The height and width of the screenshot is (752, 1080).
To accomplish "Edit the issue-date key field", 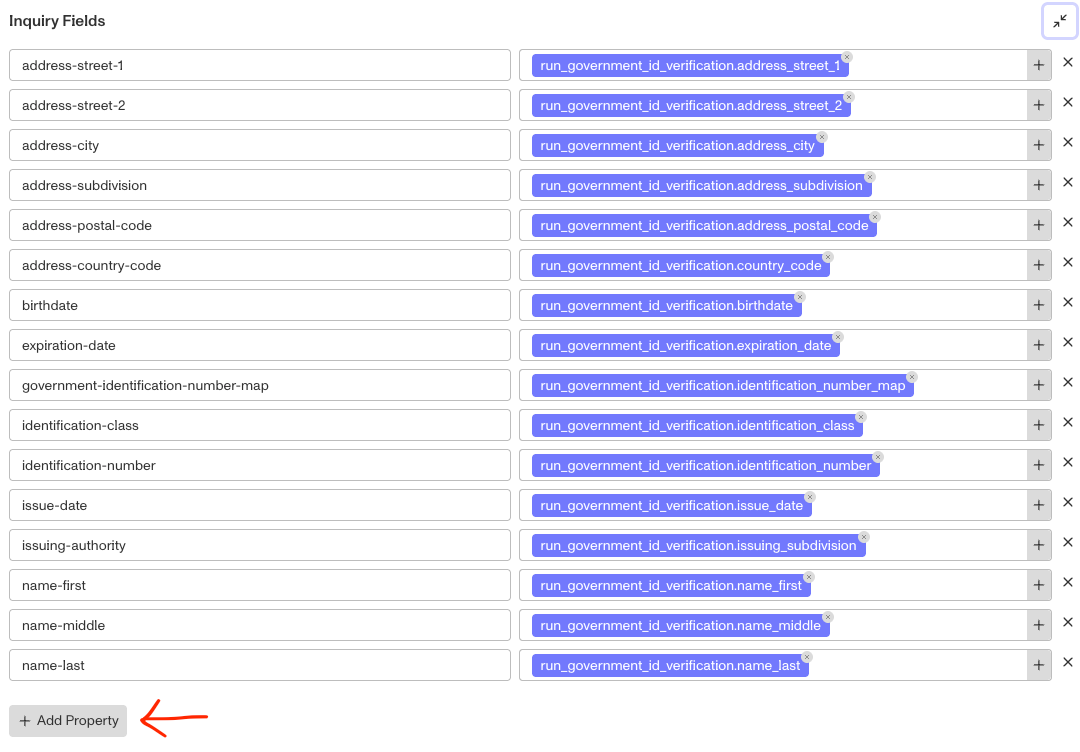I will (260, 505).
